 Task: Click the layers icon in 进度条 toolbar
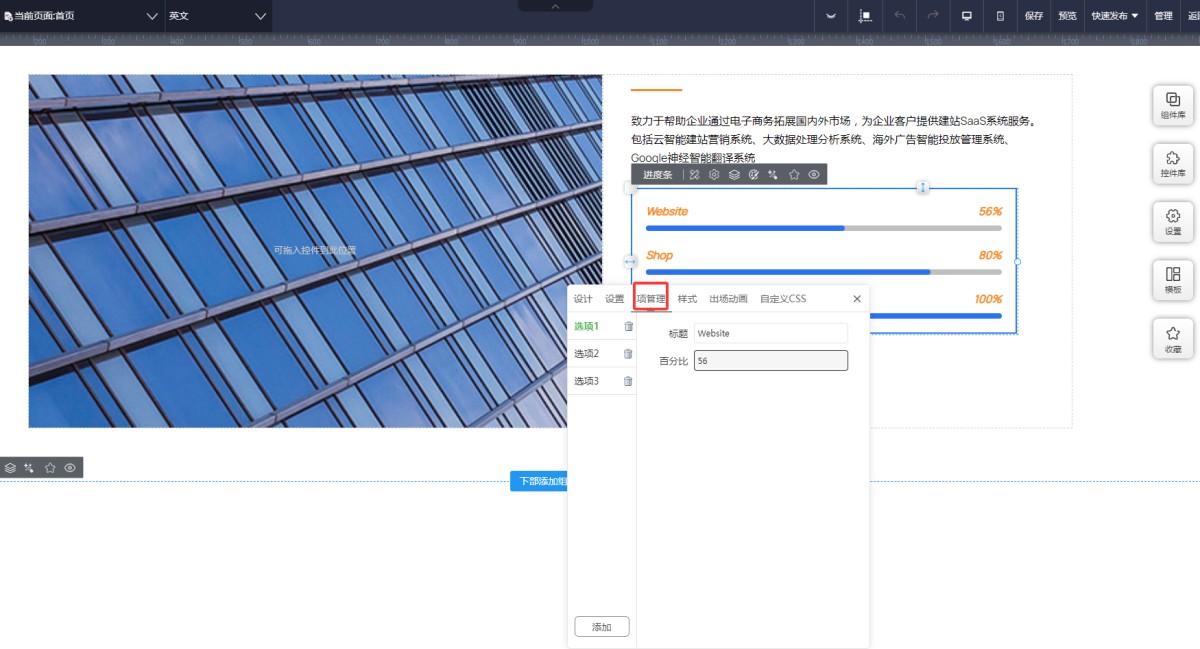[x=734, y=175]
